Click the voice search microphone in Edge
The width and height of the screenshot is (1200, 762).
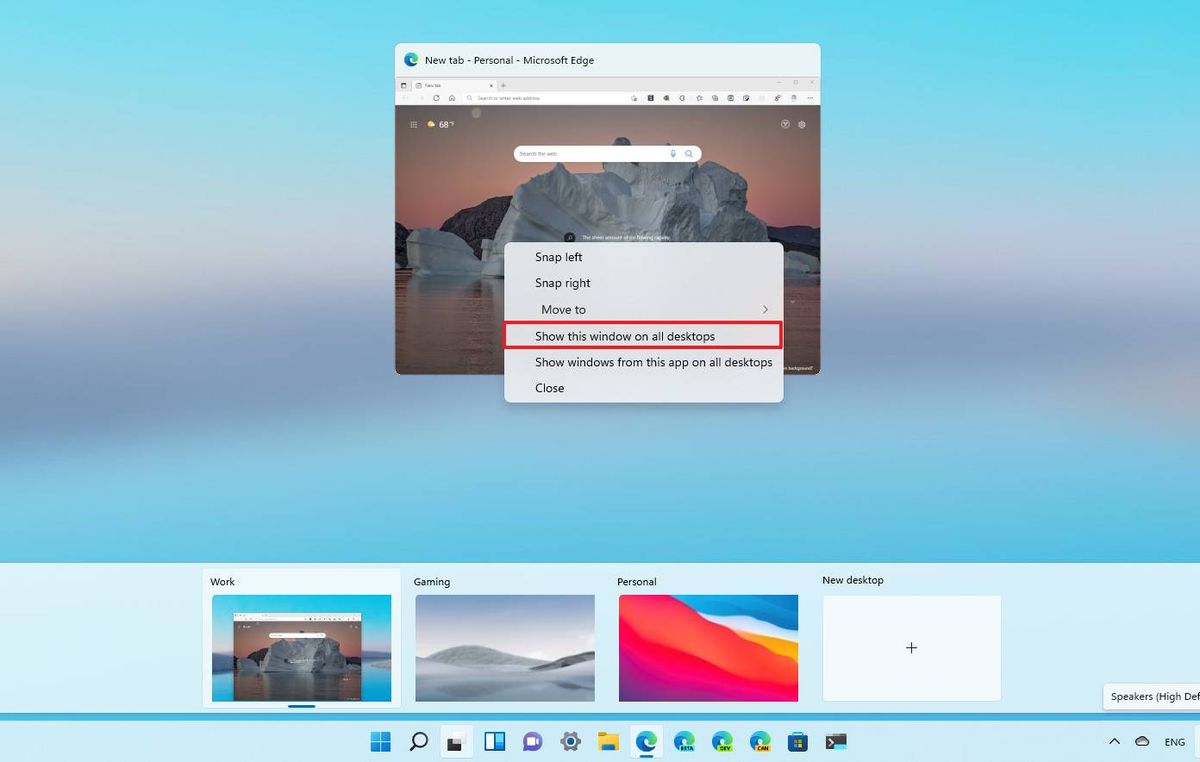click(x=672, y=153)
